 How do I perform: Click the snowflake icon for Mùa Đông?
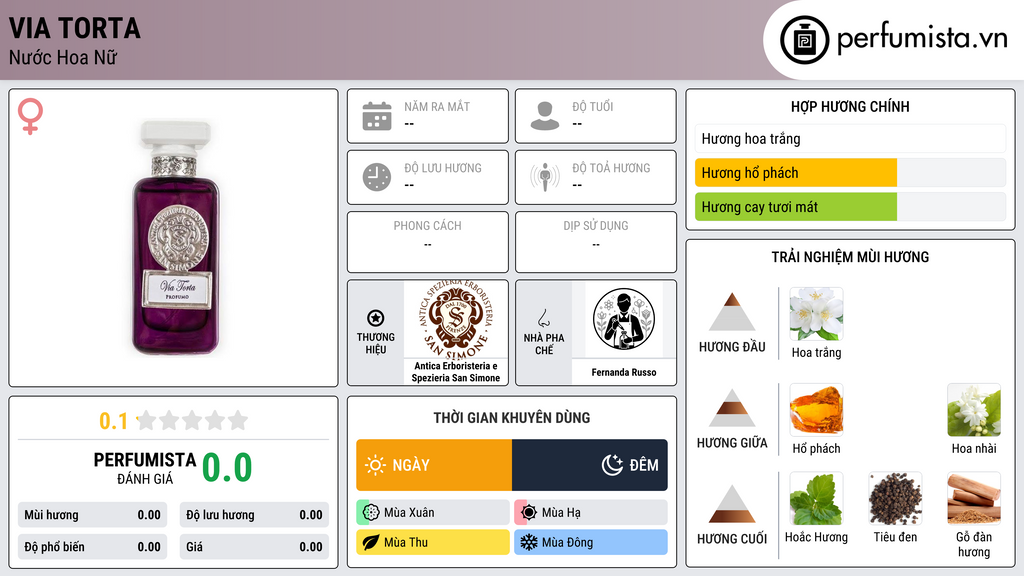[x=529, y=542]
